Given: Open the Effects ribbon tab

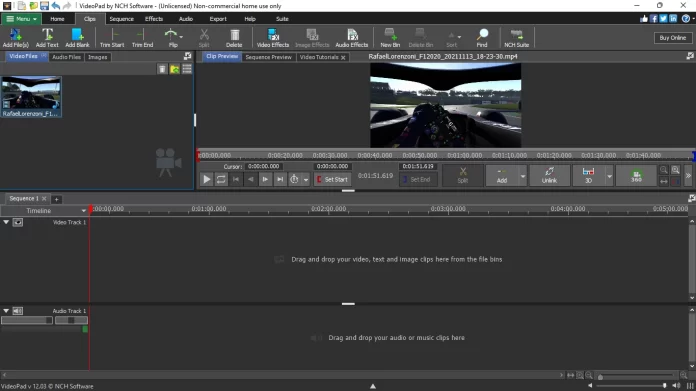Looking at the screenshot, I should coord(154,19).
